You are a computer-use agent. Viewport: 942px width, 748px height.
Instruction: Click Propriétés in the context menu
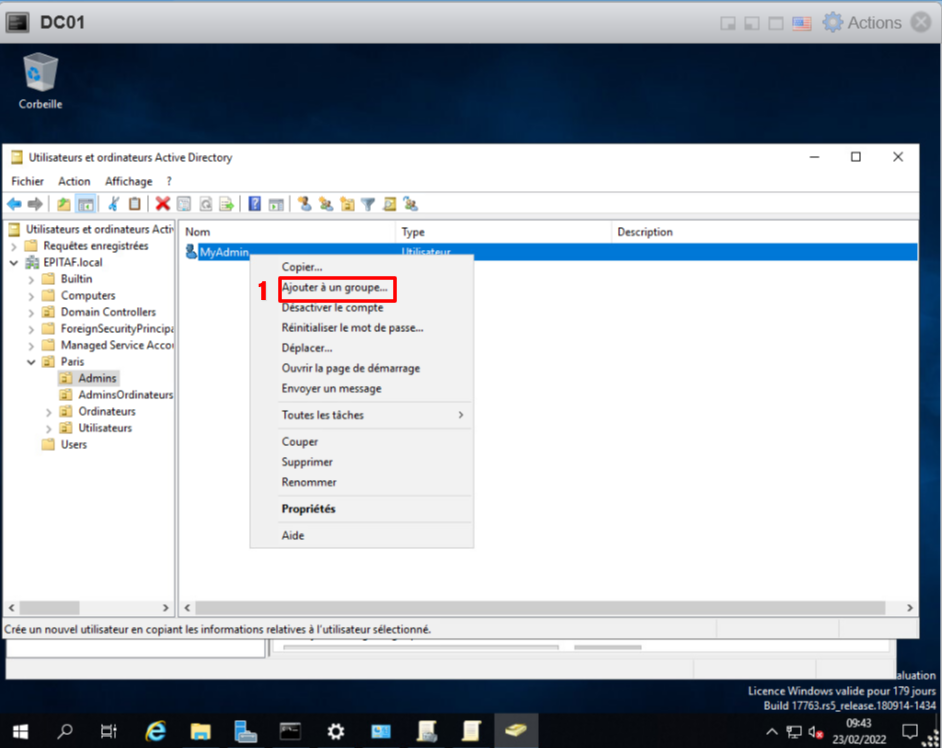click(x=308, y=509)
